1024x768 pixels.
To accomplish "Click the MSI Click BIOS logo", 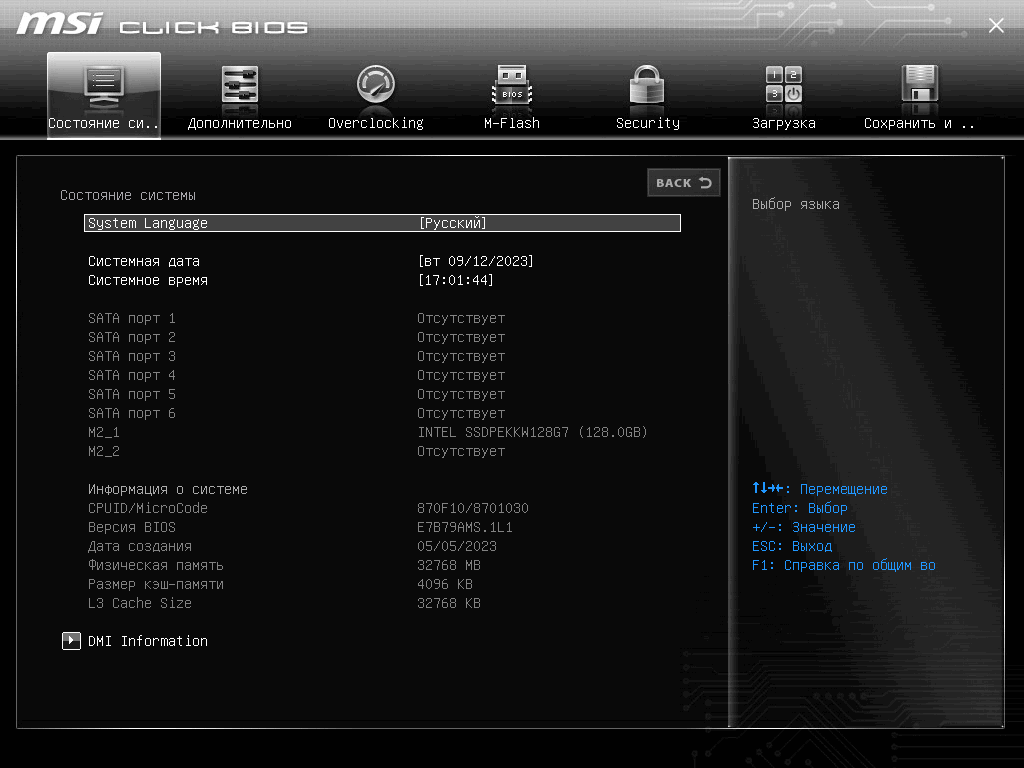I will [x=162, y=24].
